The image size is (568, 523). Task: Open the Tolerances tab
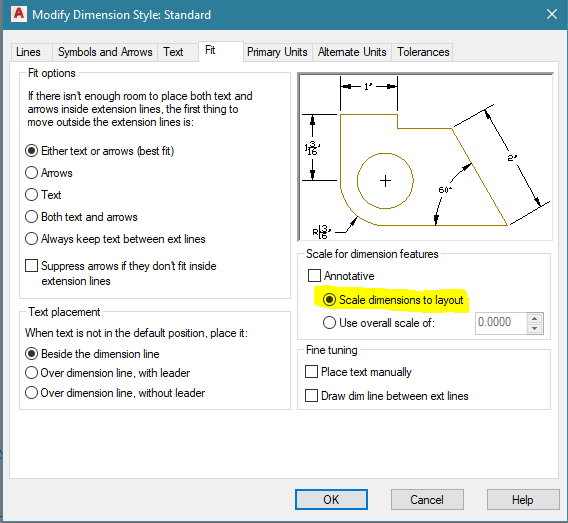pos(423,52)
